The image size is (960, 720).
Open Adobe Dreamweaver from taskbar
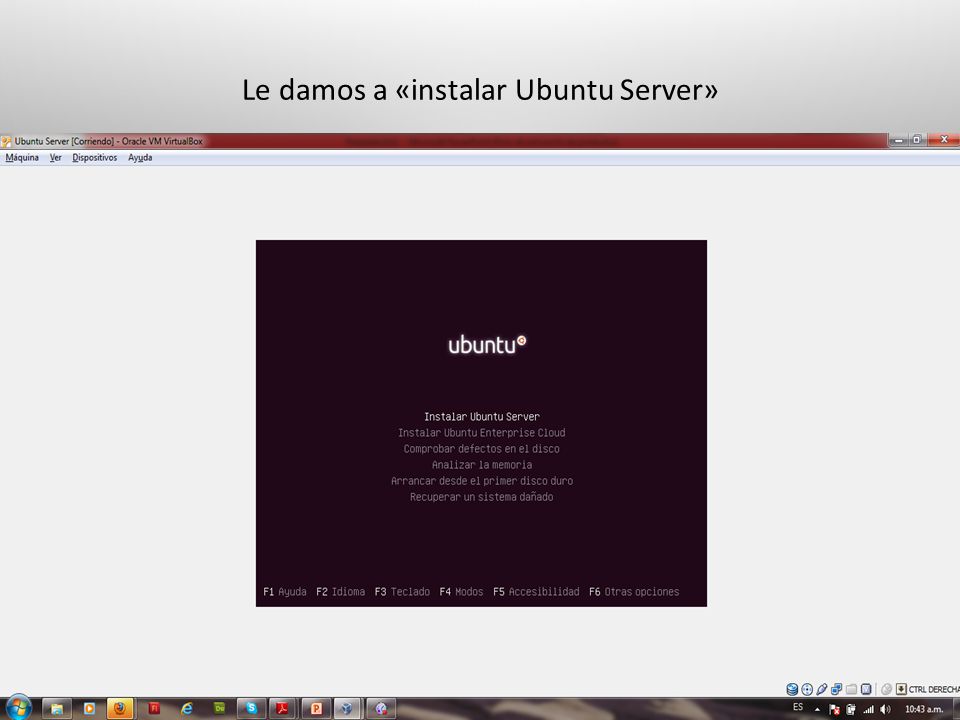[x=219, y=709]
